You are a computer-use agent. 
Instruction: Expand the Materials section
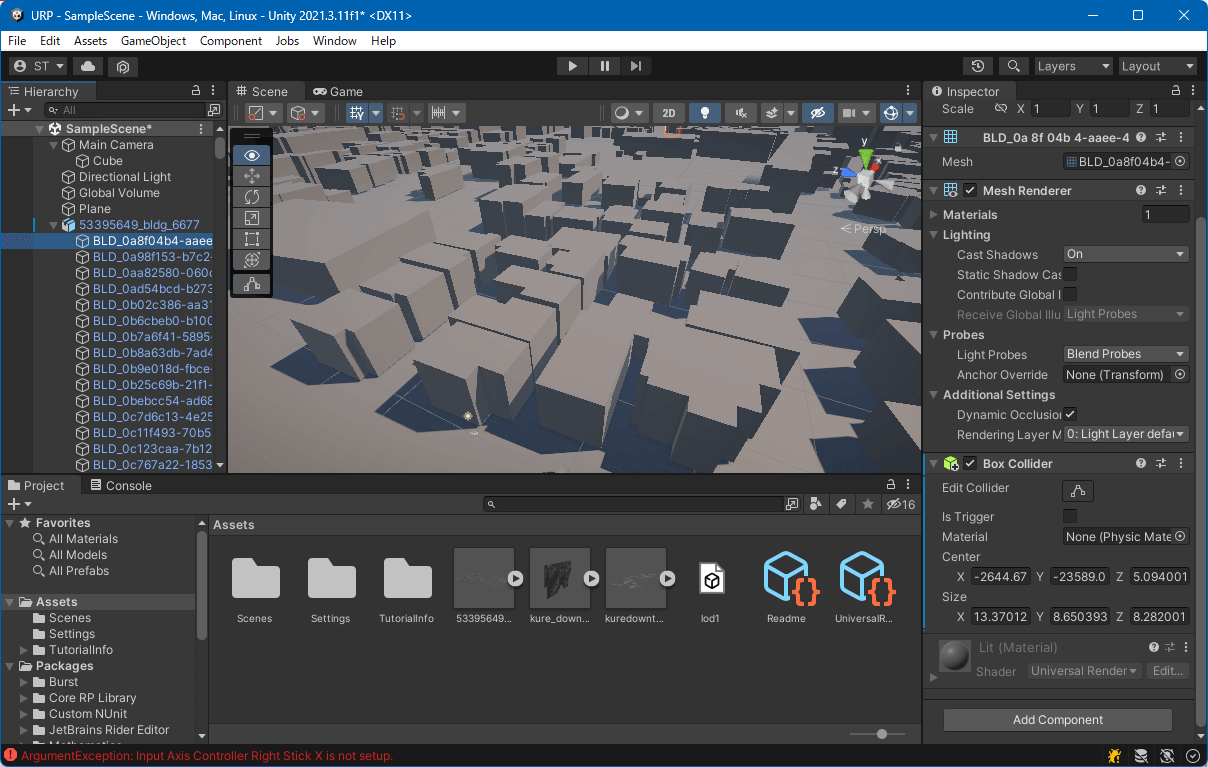934,214
